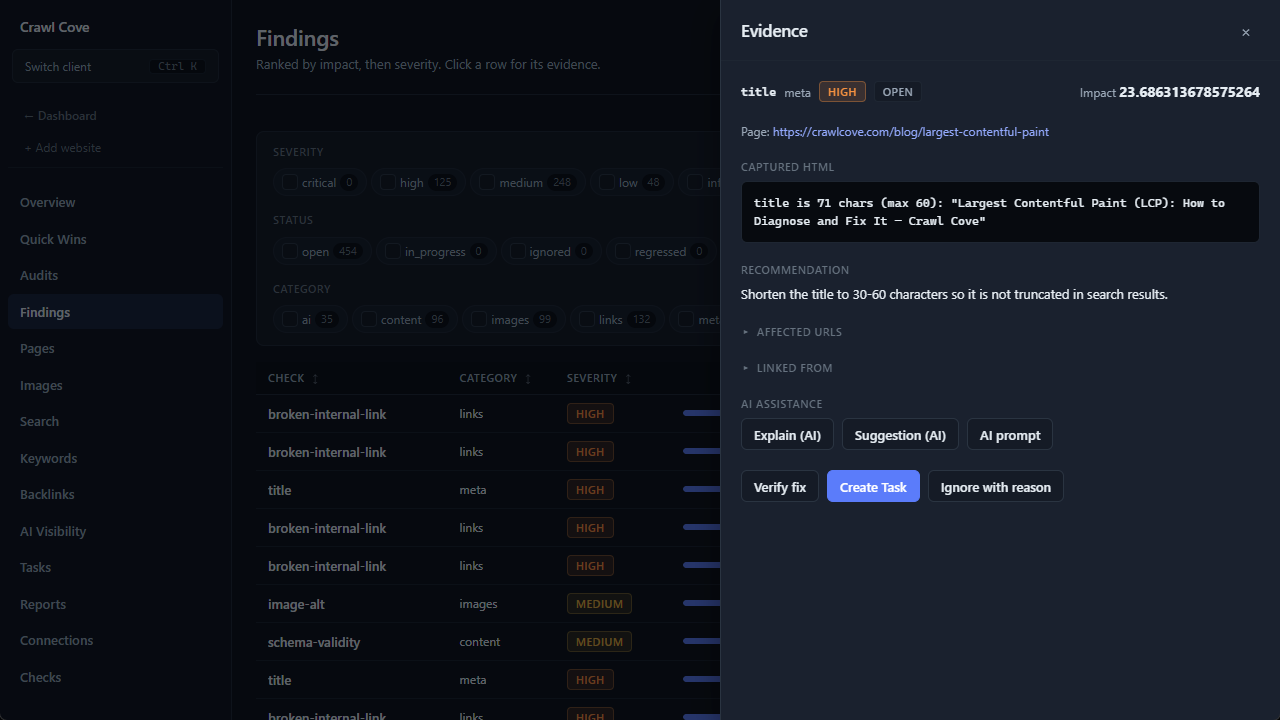This screenshot has width=1280, height=720.
Task: Sort findings by the Category column
Action: tap(495, 378)
